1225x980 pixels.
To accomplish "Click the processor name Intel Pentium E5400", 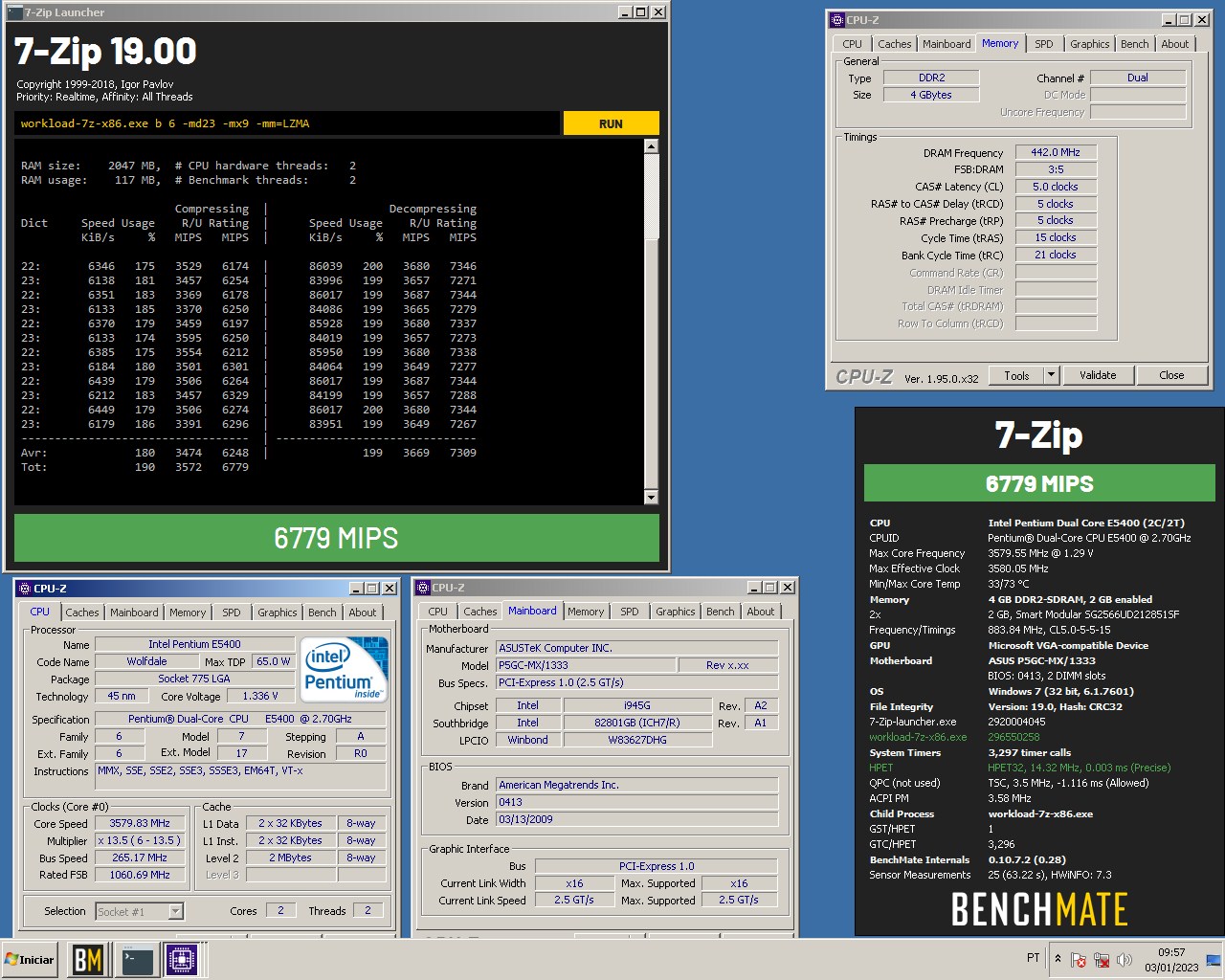I will pos(194,644).
